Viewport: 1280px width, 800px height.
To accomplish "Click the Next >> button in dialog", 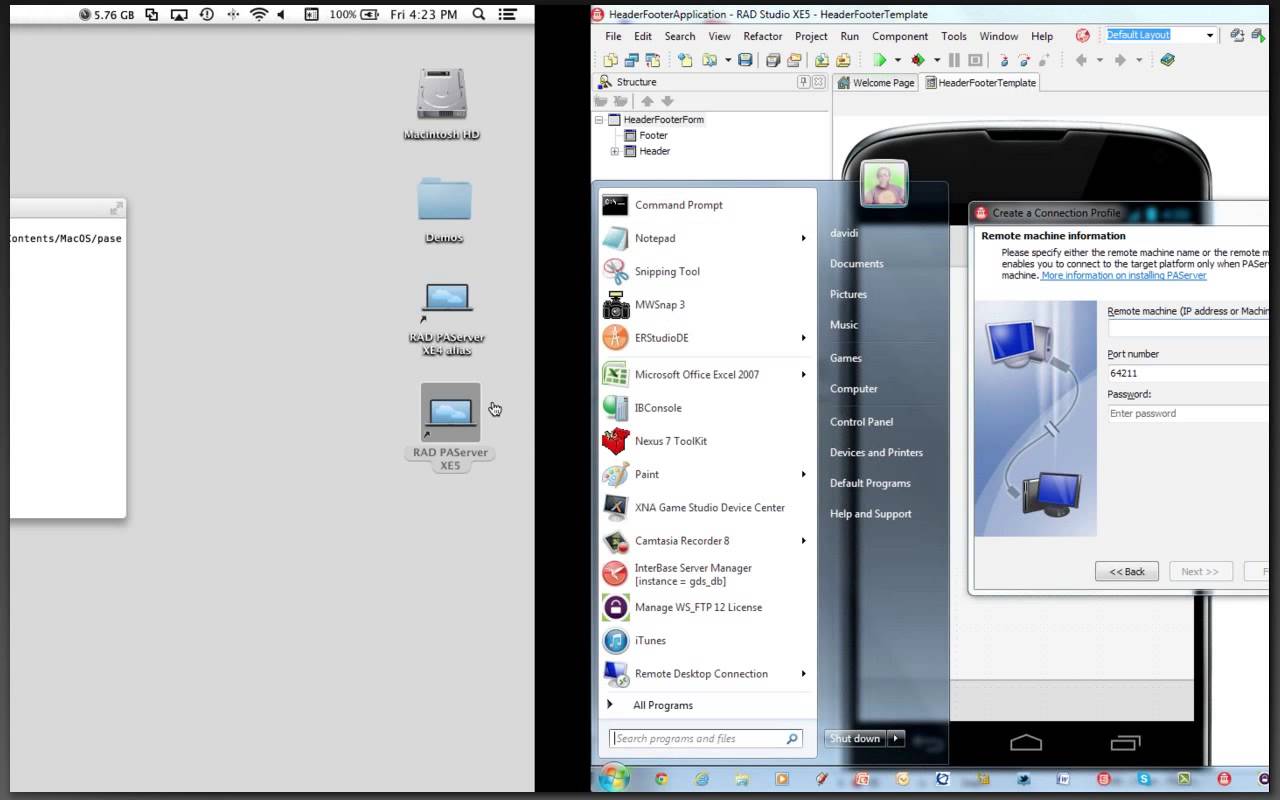I will pos(1200,572).
